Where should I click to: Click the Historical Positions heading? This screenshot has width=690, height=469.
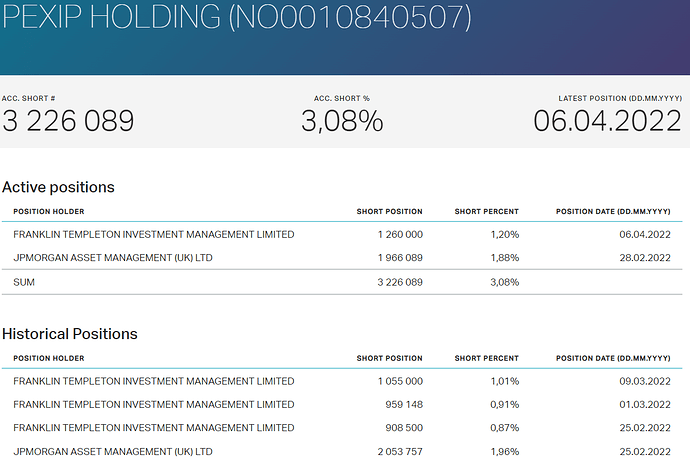pyautogui.click(x=70, y=333)
